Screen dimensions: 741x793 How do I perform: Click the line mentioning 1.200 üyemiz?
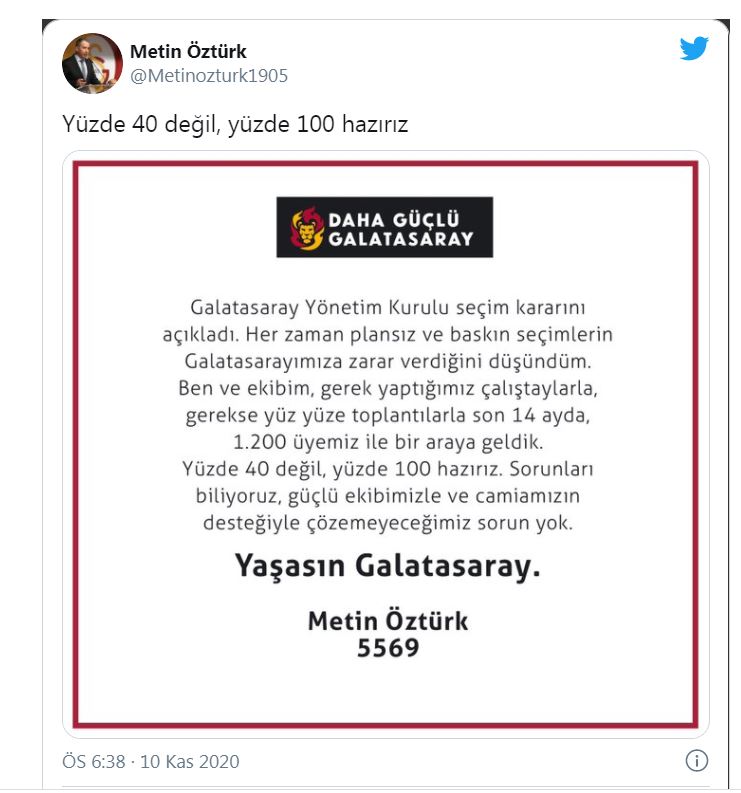[388, 442]
